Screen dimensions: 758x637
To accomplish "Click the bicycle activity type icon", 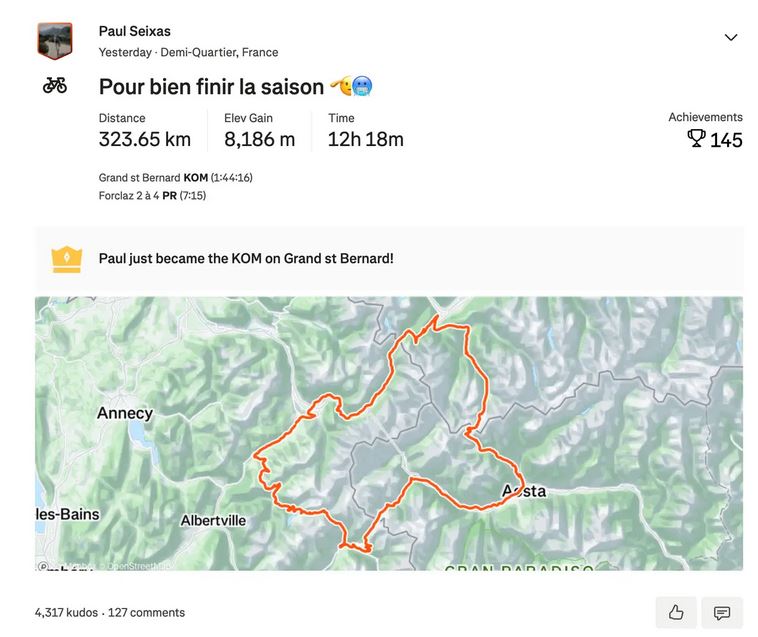I will [55, 86].
